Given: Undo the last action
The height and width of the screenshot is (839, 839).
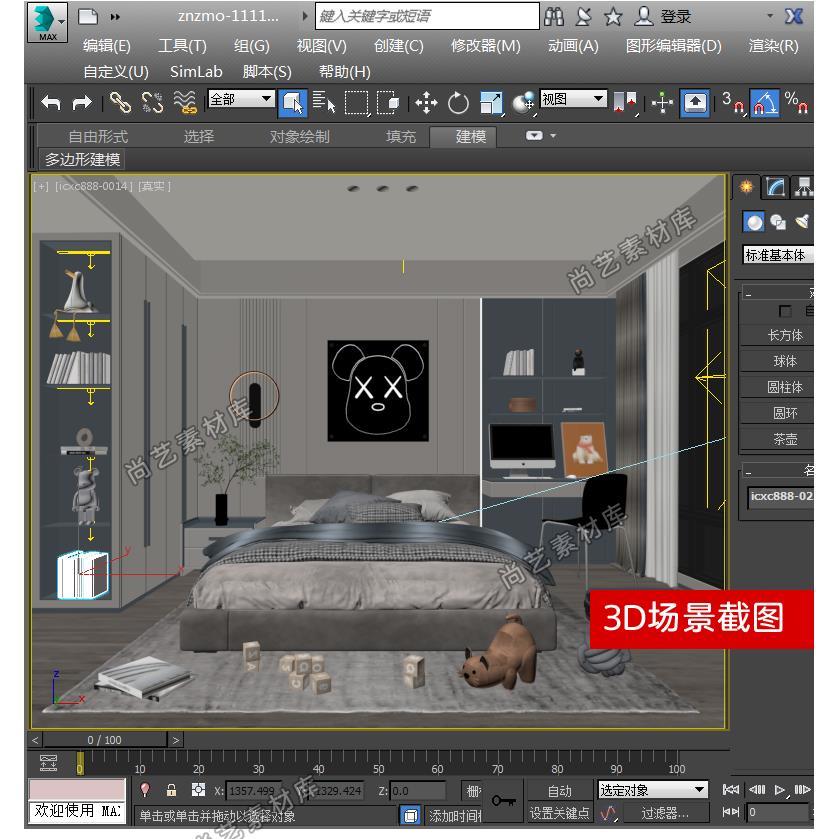Looking at the screenshot, I should pyautogui.click(x=51, y=102).
